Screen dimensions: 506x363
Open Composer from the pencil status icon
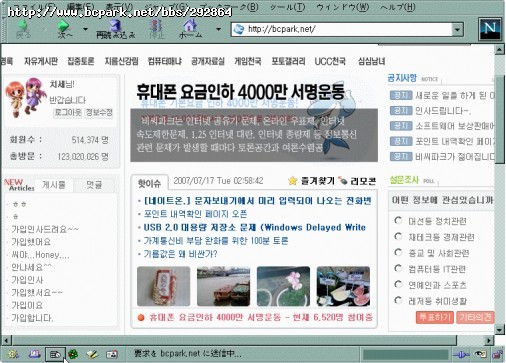(92, 354)
